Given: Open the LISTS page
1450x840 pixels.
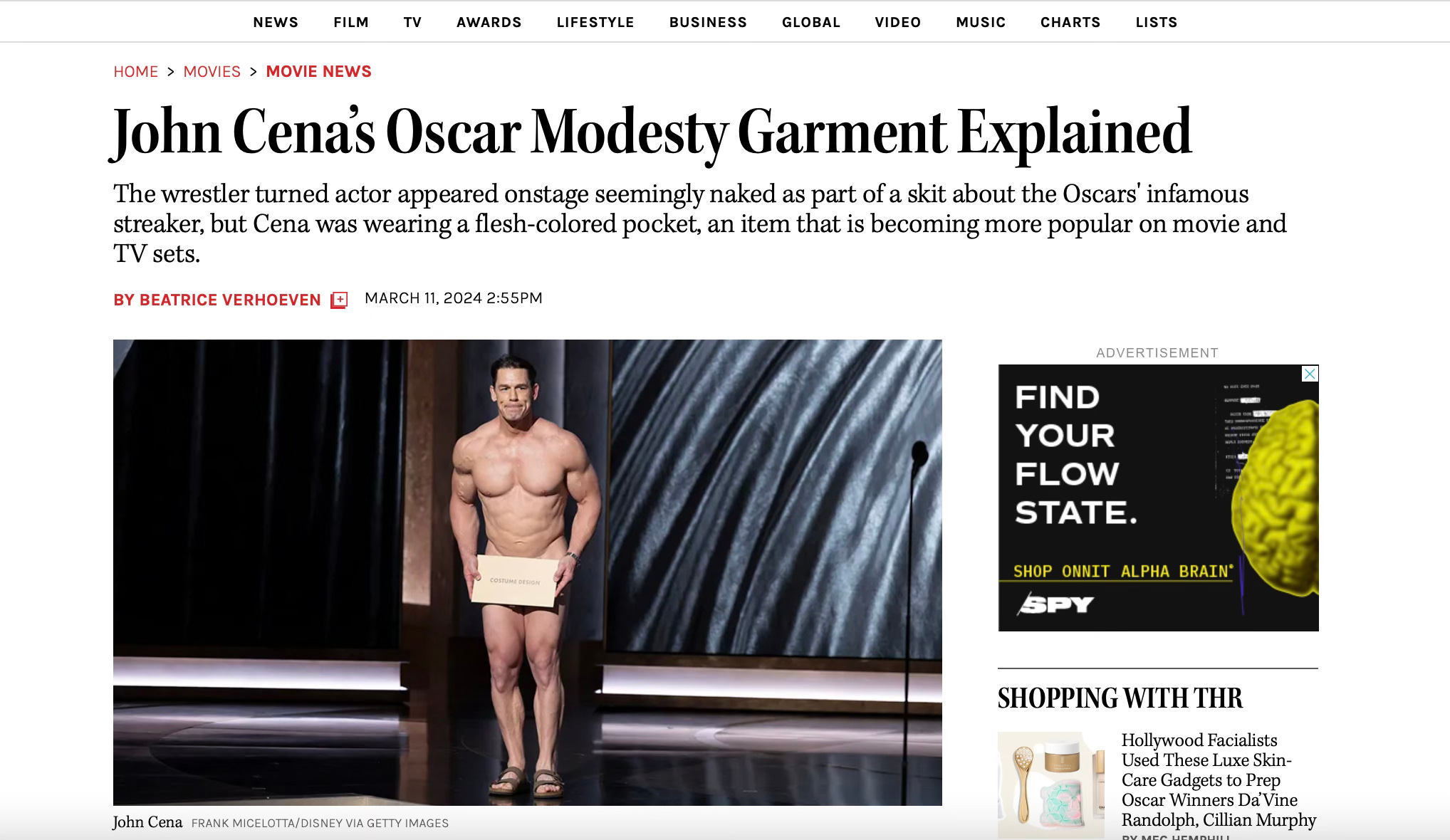Looking at the screenshot, I should point(1157,22).
